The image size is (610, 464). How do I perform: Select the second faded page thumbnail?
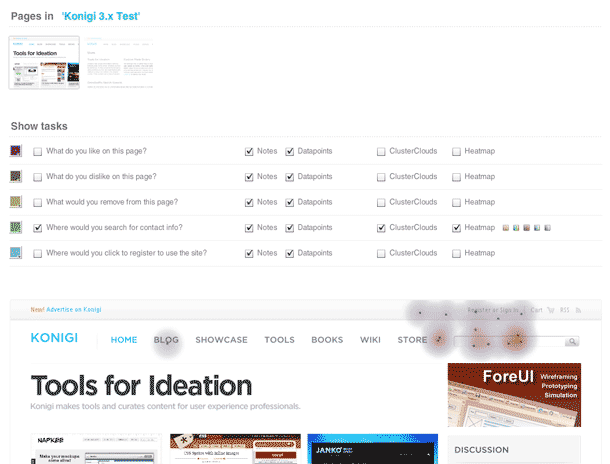click(119, 63)
